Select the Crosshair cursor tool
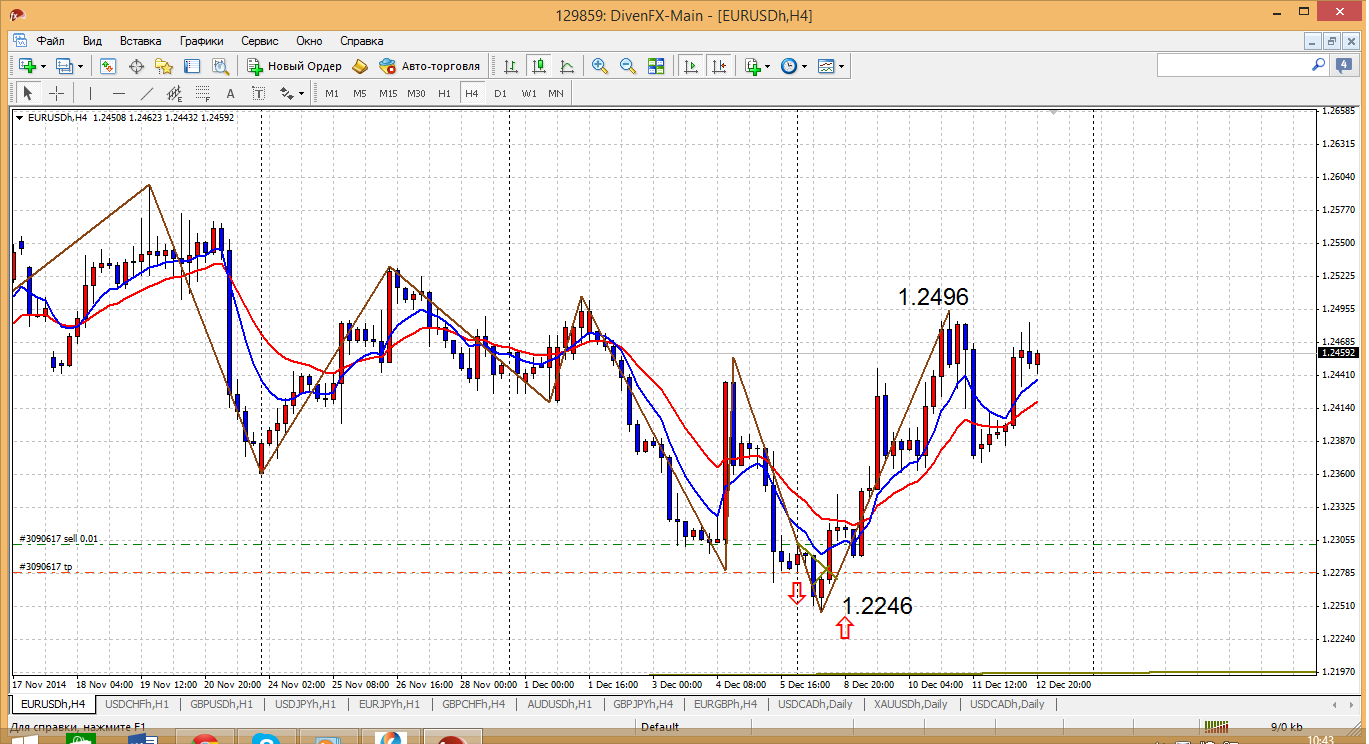Viewport: 1369px width, 744px height. point(57,93)
